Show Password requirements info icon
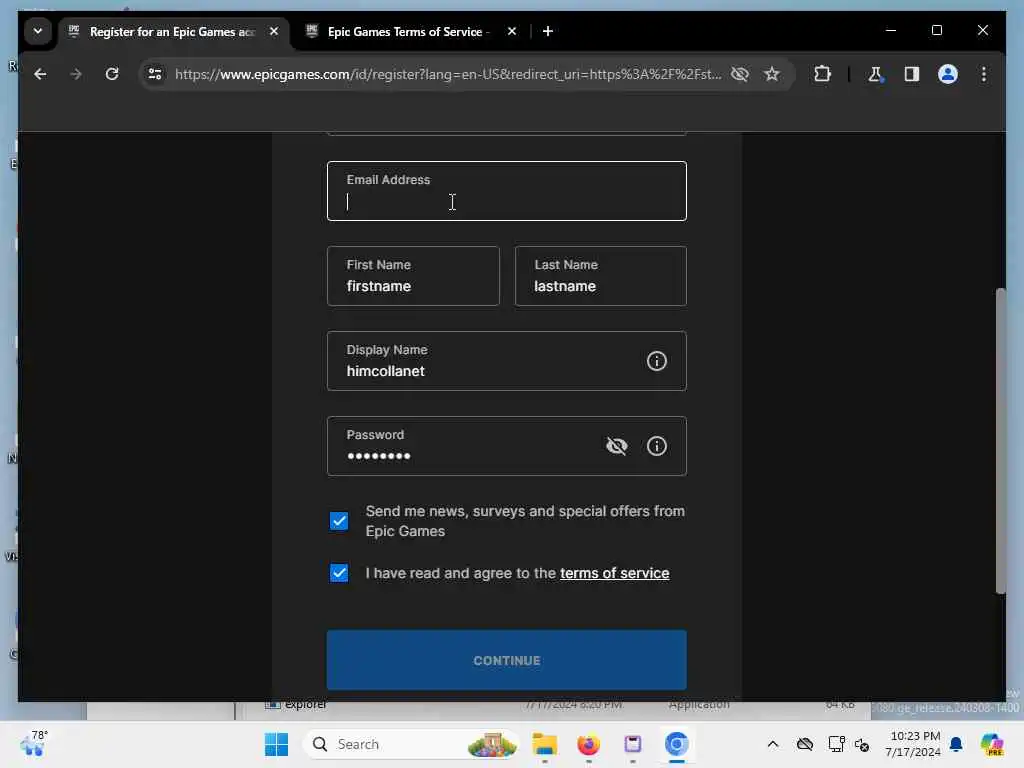 (656, 446)
